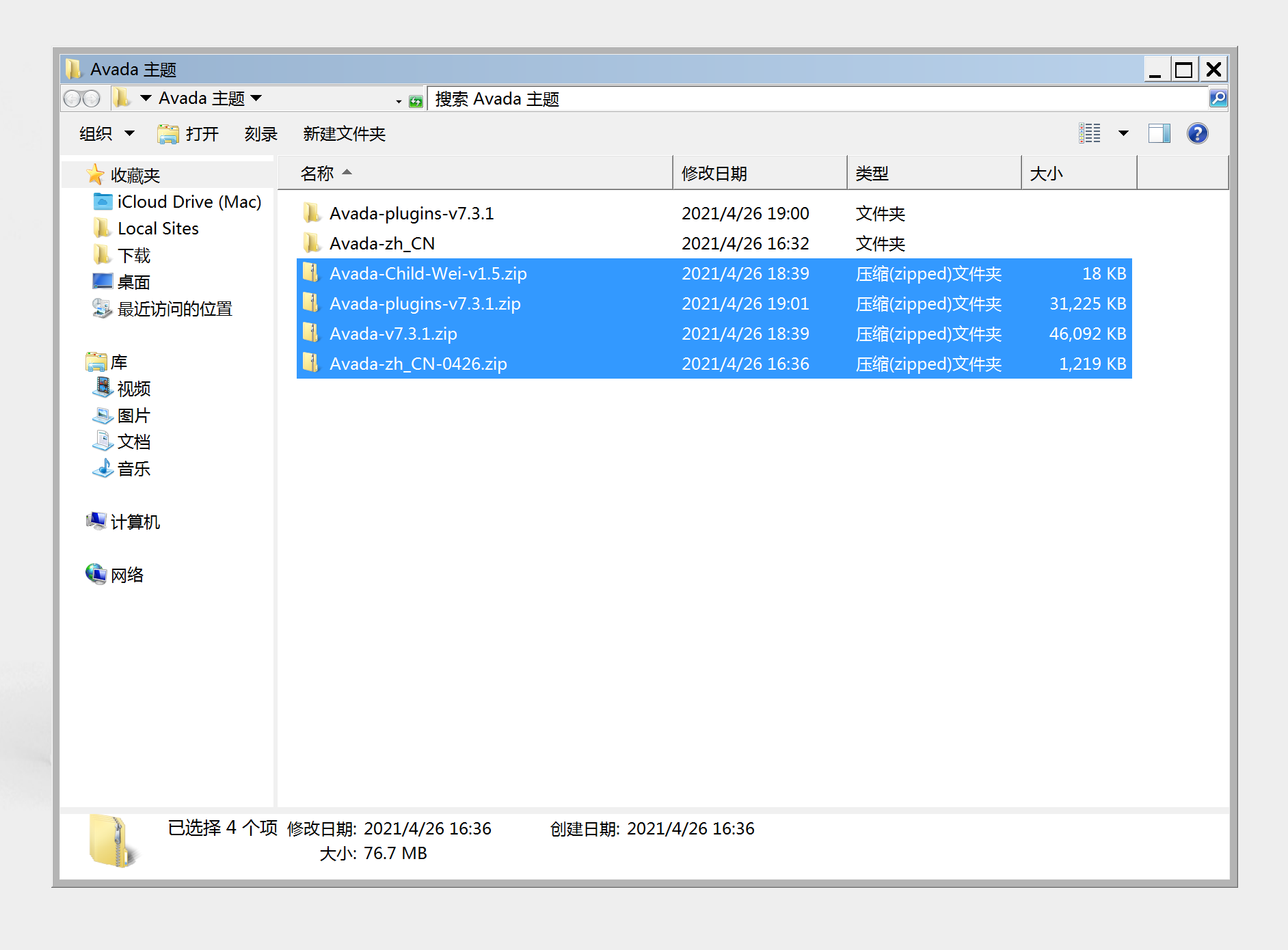The image size is (1288, 950).
Task: Click the Avada-Child-Wei-v1.5.zip archive icon
Action: click(312, 273)
